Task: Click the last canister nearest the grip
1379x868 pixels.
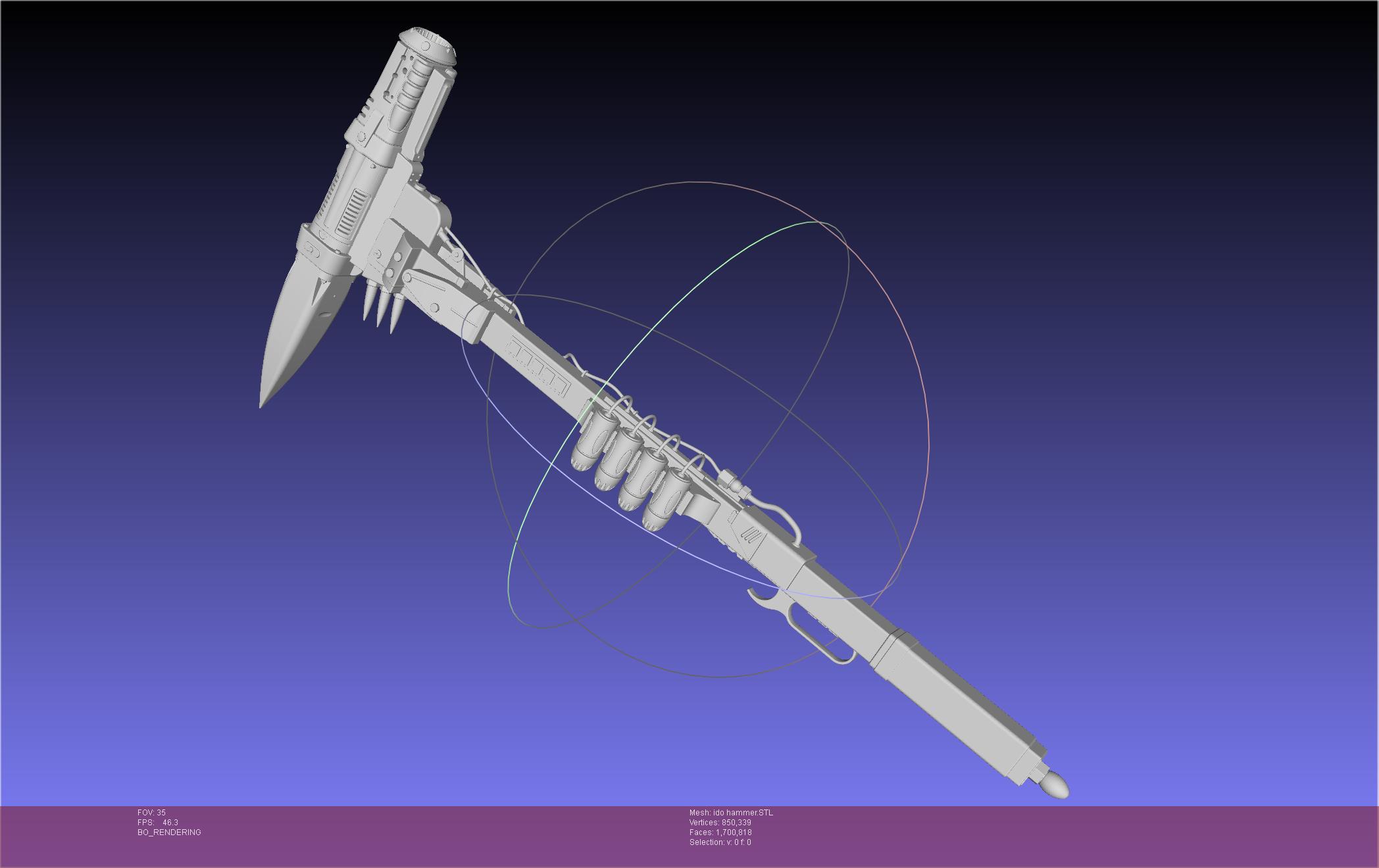Action: [667, 501]
